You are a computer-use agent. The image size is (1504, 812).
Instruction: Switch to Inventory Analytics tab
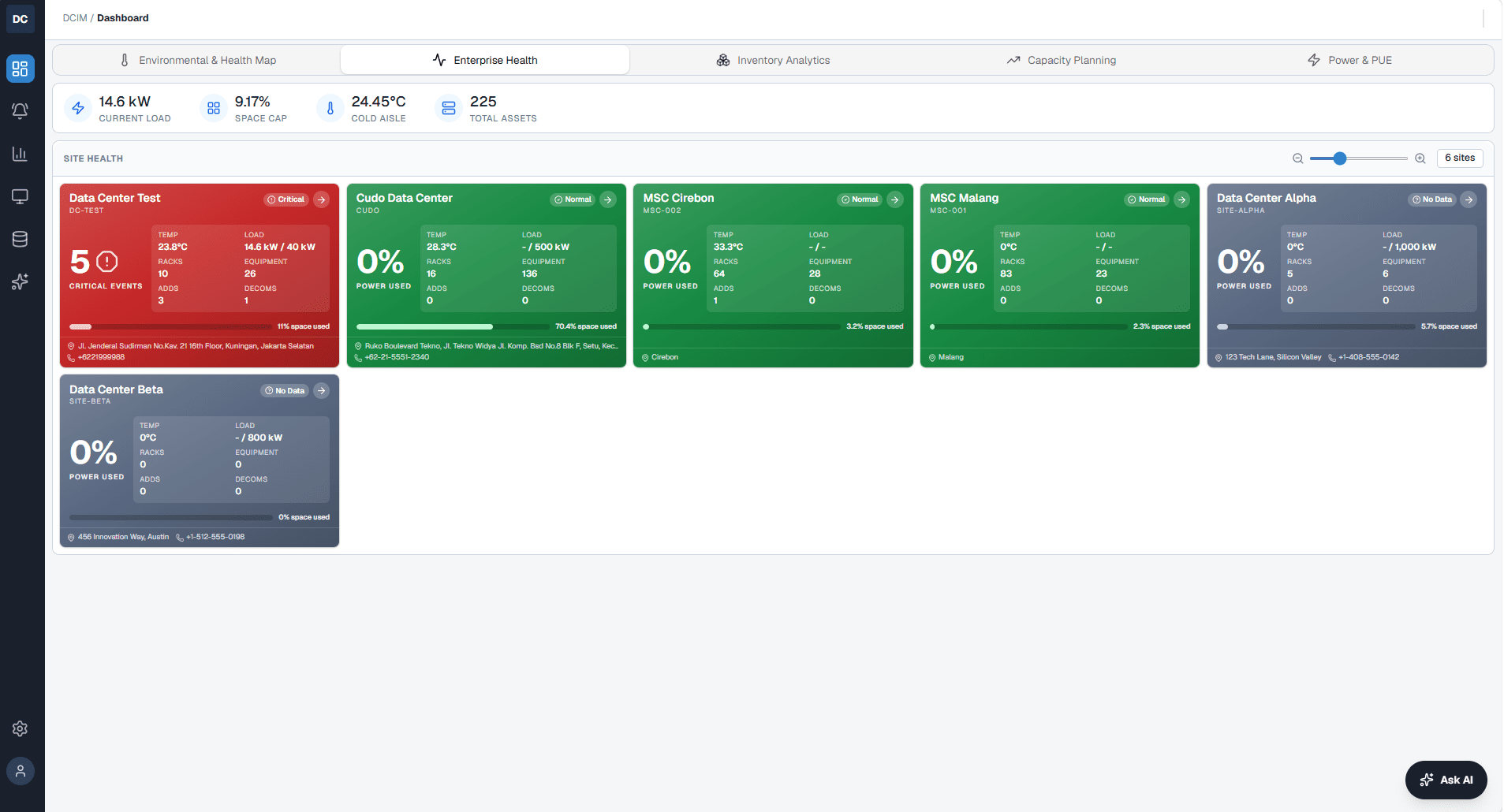(x=773, y=60)
